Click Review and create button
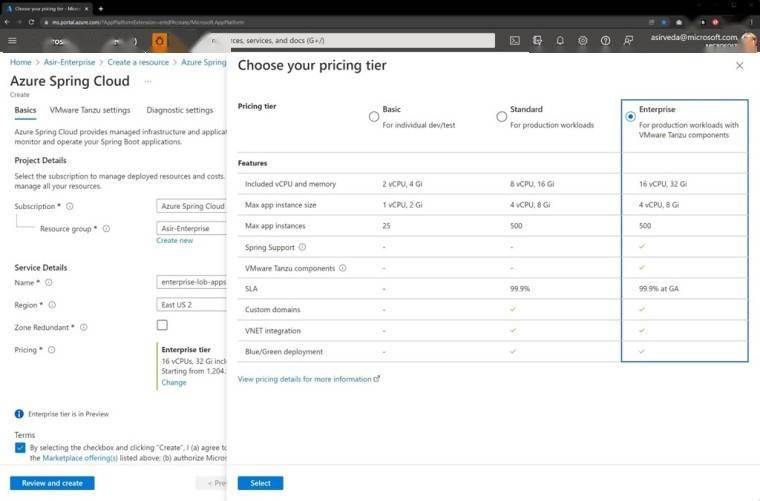 click(52, 483)
